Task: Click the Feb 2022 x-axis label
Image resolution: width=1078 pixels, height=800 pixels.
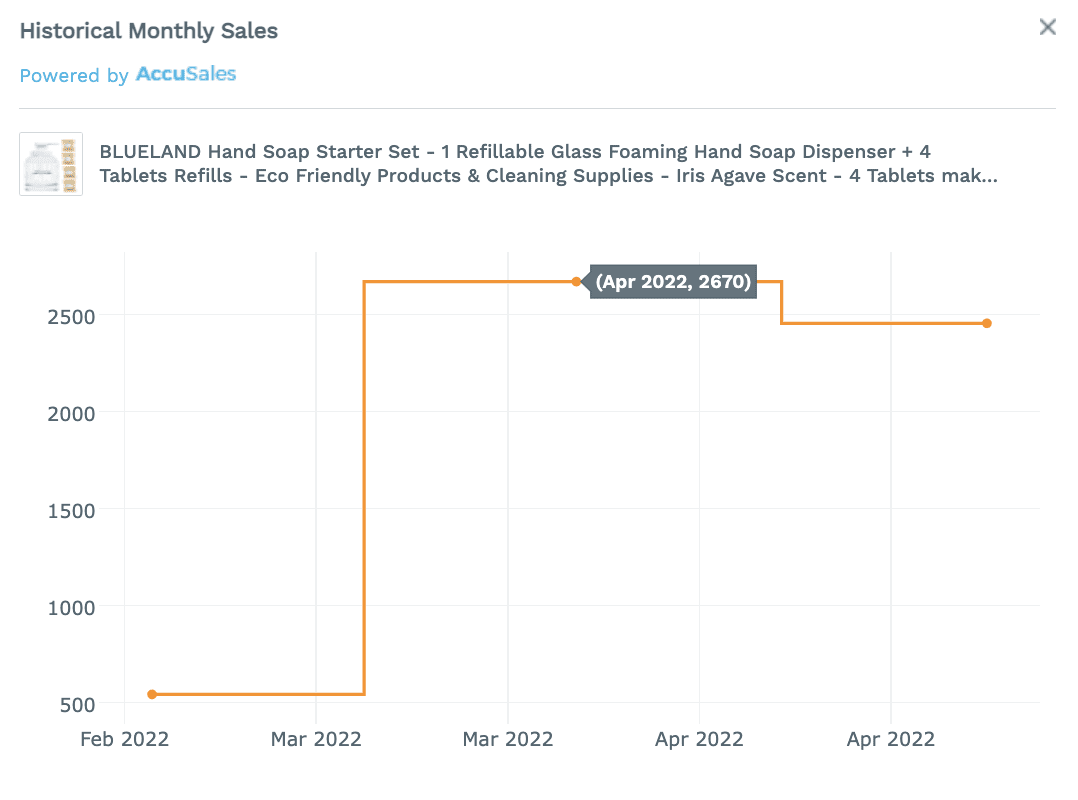Action: click(x=125, y=740)
